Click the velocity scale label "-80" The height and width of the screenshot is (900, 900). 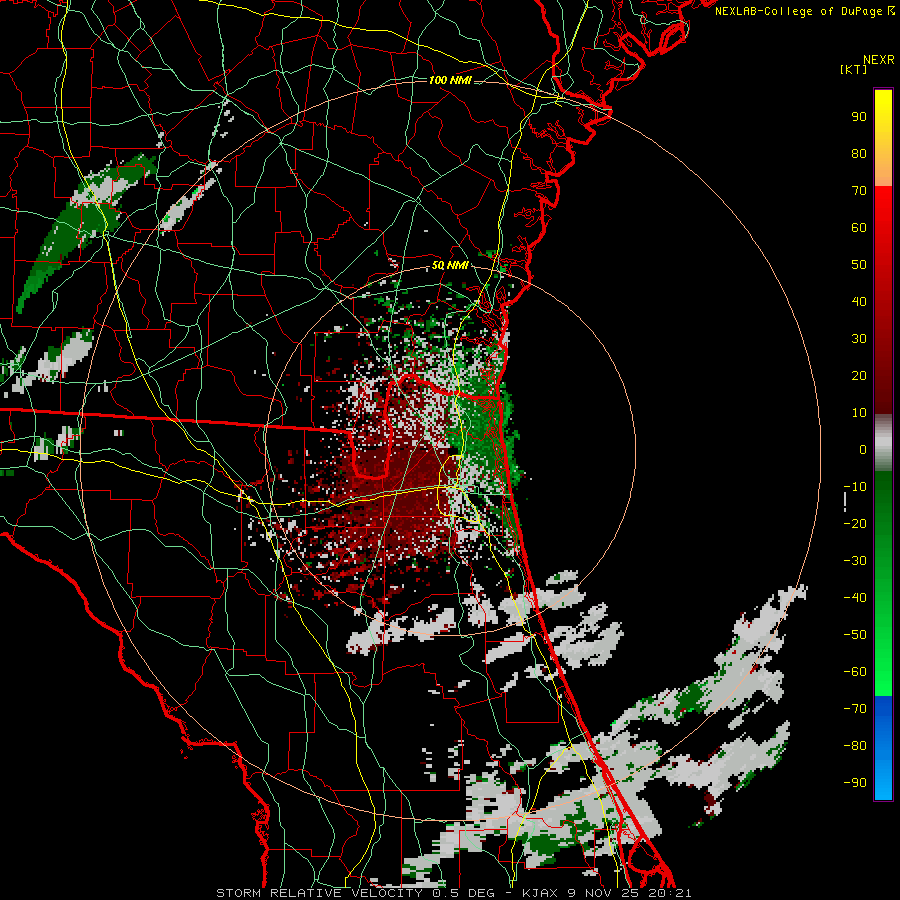tap(855, 746)
